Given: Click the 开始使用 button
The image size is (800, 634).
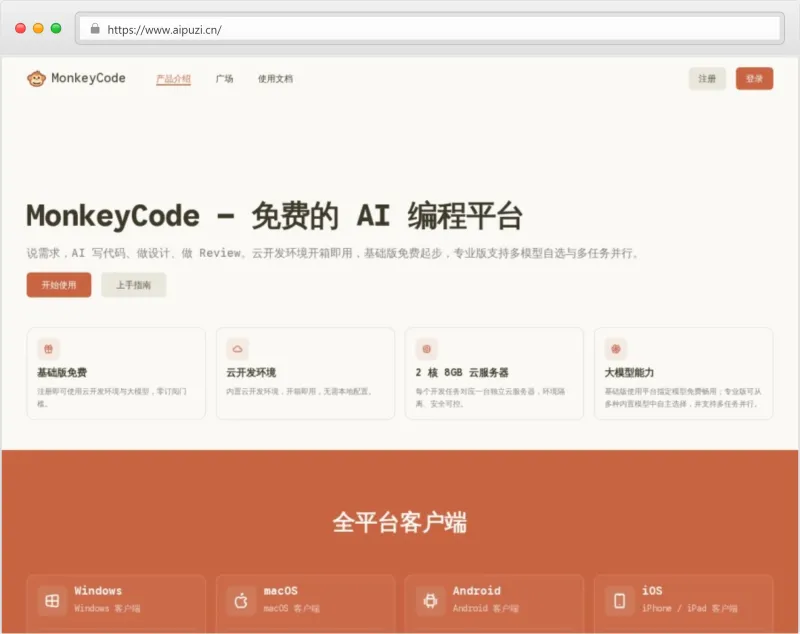Looking at the screenshot, I should coord(58,285).
